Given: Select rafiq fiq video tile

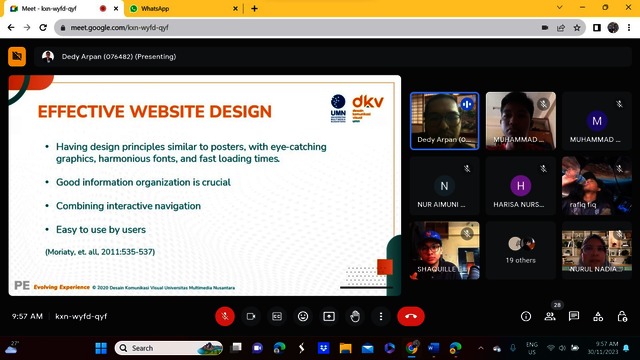Looking at the screenshot, I should [597, 186].
